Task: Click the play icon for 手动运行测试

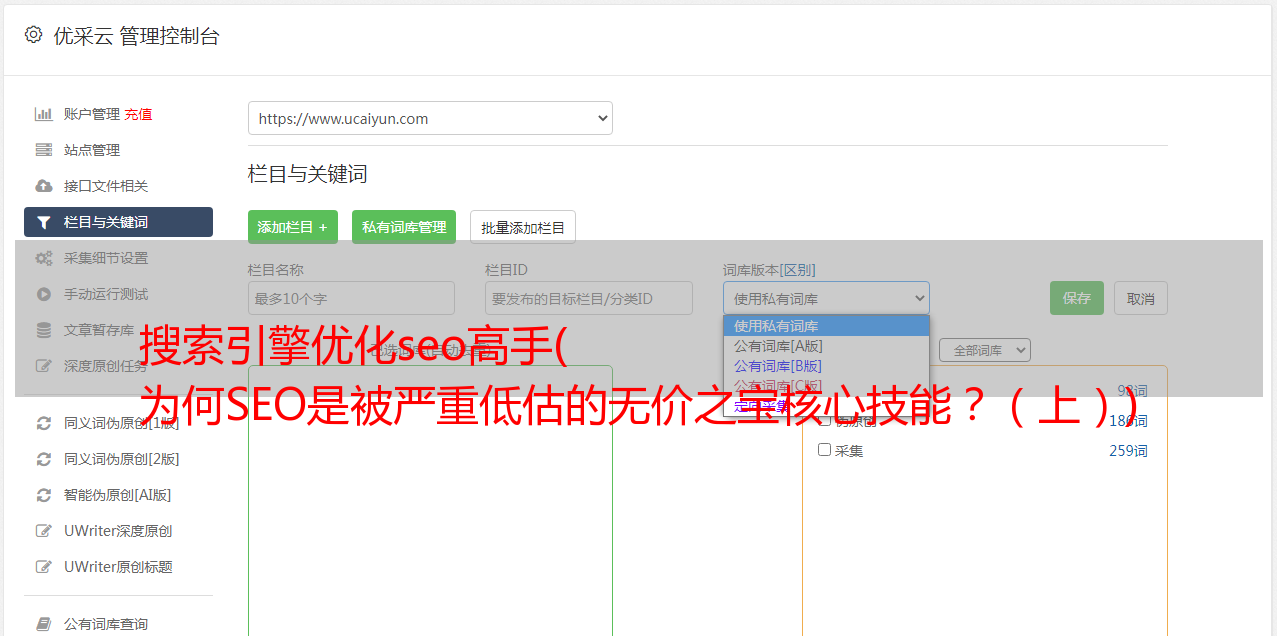Action: (x=44, y=294)
